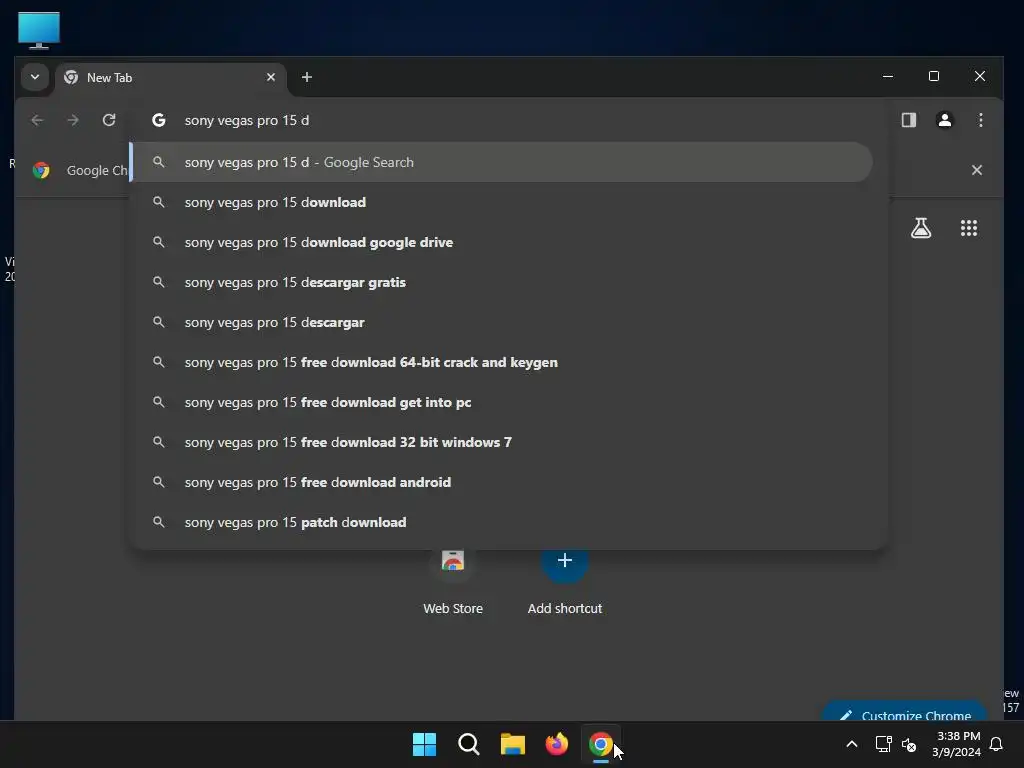Open the side panel icon

(908, 120)
